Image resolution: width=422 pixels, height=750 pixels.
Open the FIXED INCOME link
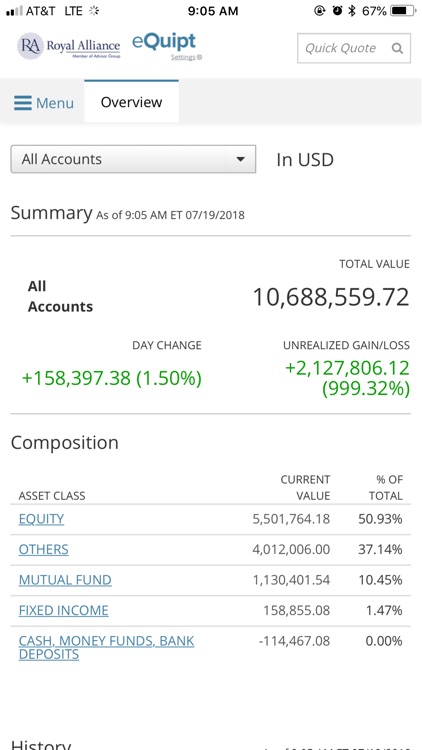tap(64, 611)
